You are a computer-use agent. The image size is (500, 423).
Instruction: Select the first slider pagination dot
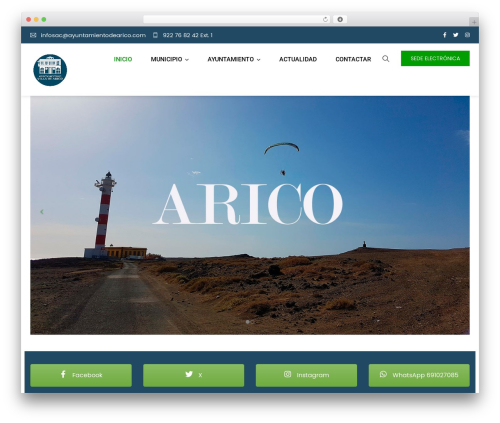pyautogui.click(x=247, y=322)
